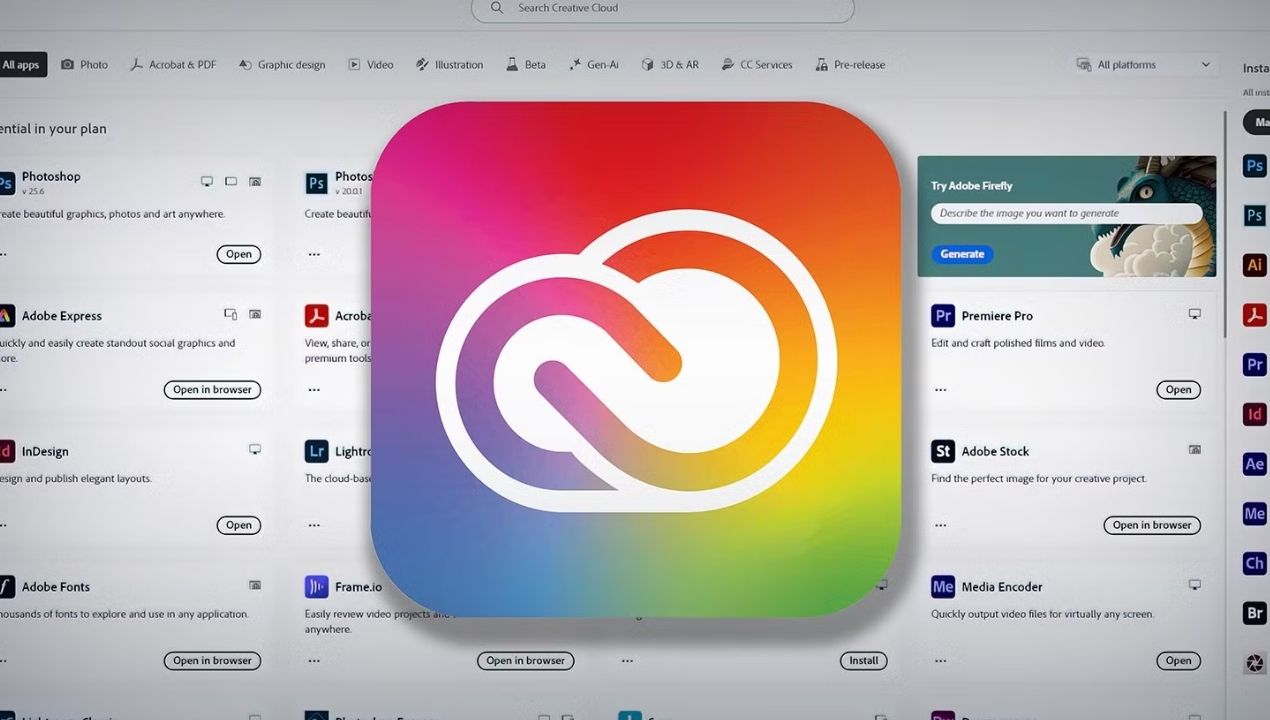Click the Adobe Stock app icon
The image size is (1270, 720).
coord(942,451)
